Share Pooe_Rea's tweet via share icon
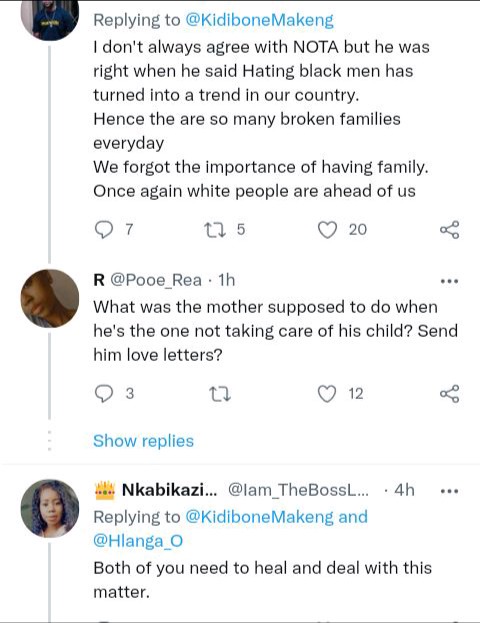Screen dimensions: 480x623 tap(449, 394)
